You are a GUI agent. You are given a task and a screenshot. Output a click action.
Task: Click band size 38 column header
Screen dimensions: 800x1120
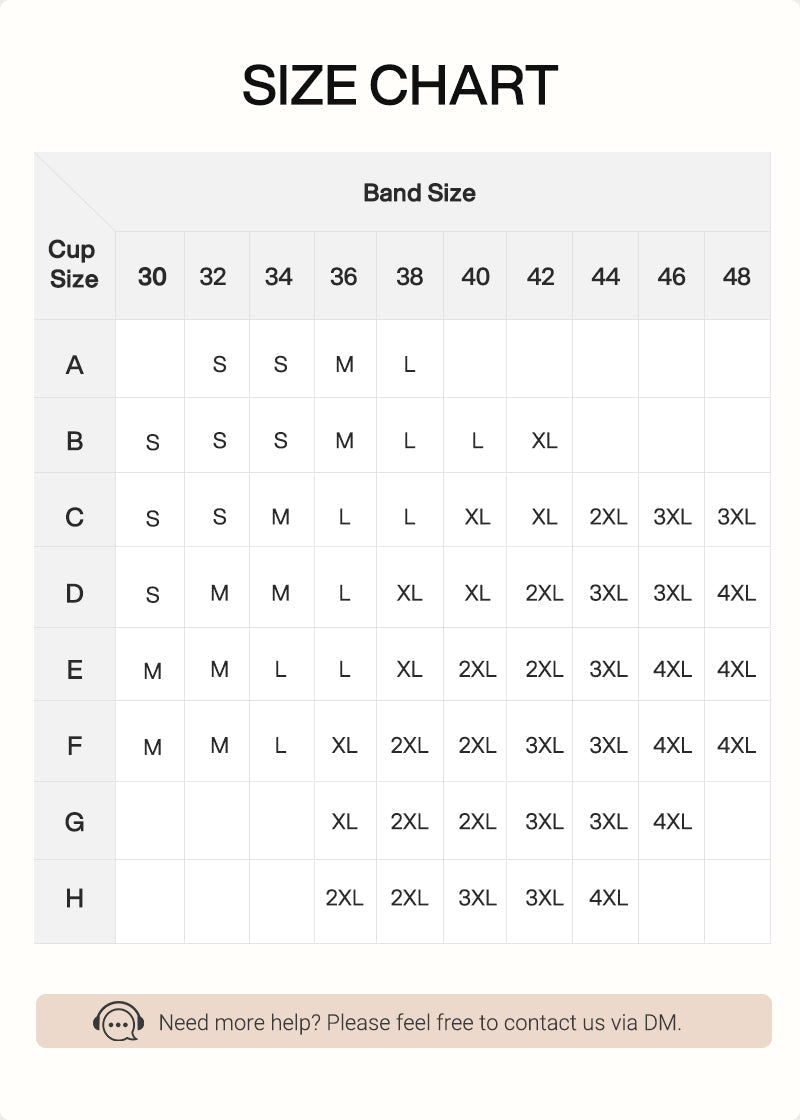[409, 276]
